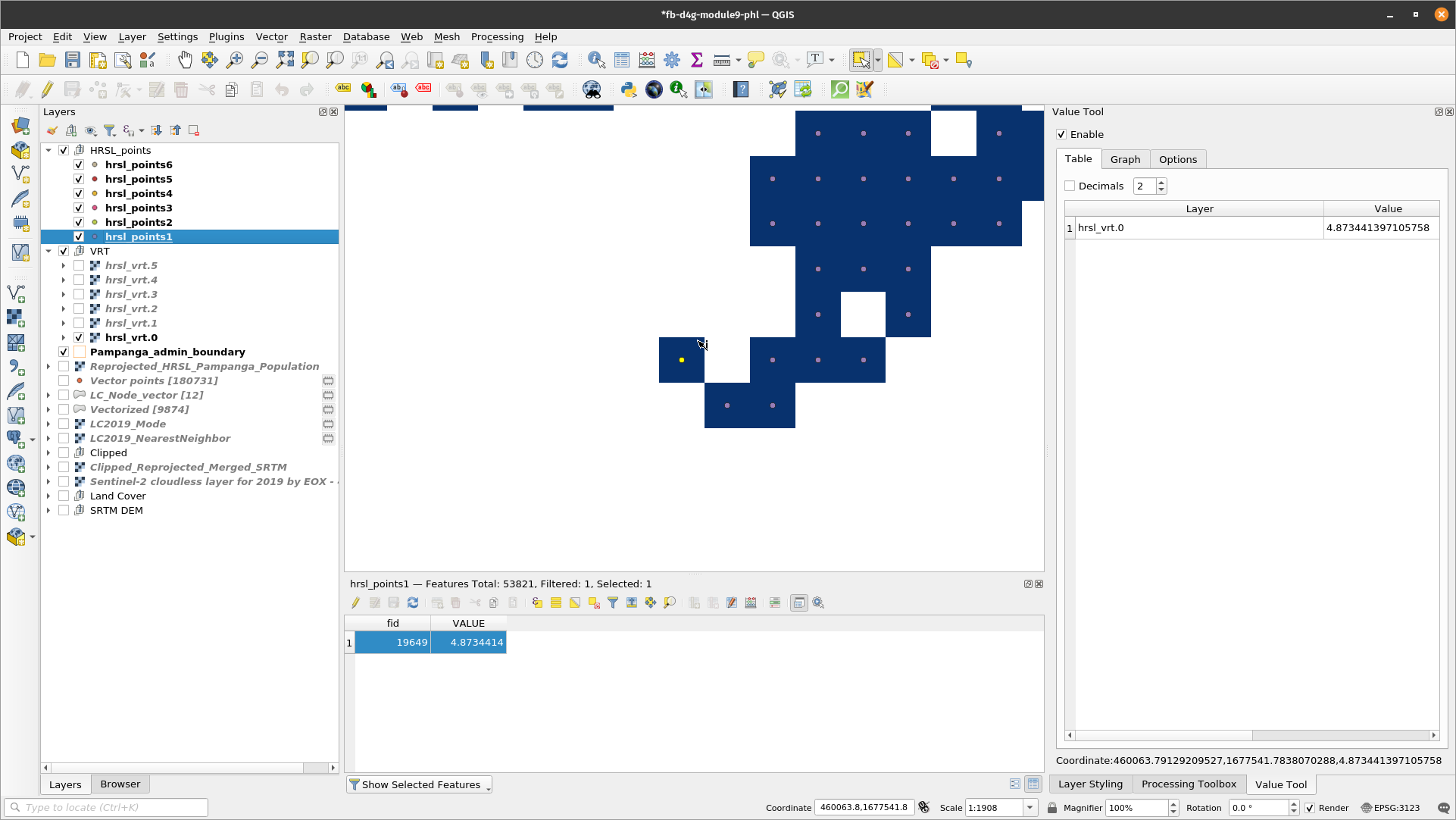Check the Decimals checkbox
Screen dimensions: 1456x820
(1070, 186)
